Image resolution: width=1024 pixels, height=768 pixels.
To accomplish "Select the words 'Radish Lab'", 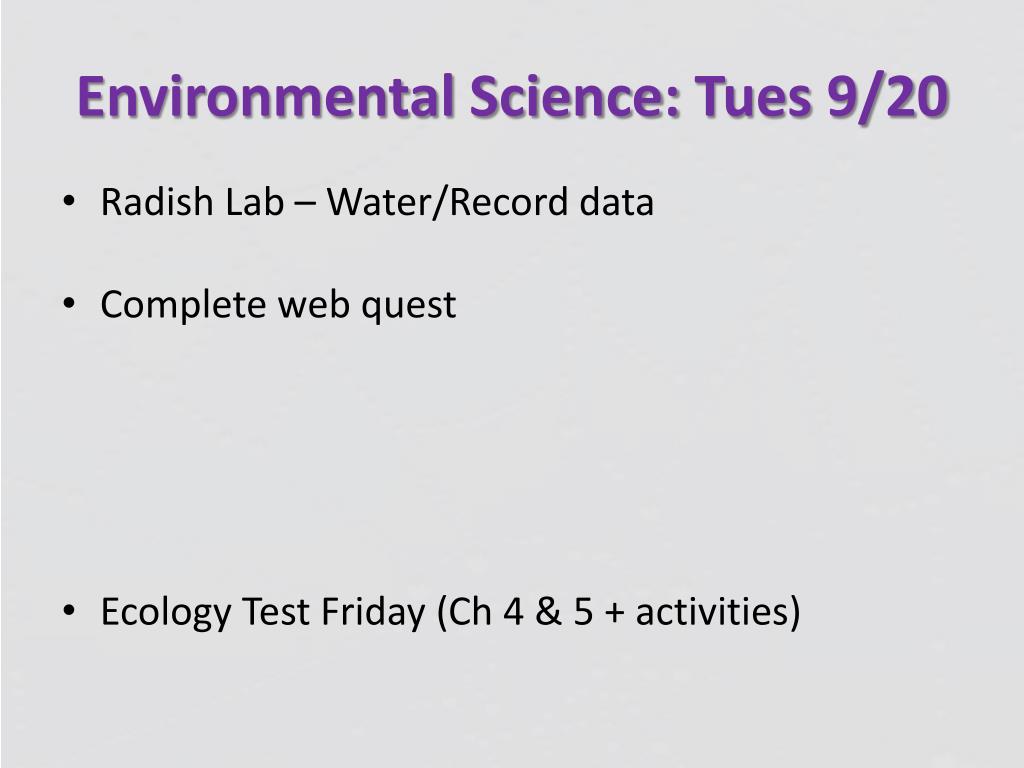I will tap(193, 201).
